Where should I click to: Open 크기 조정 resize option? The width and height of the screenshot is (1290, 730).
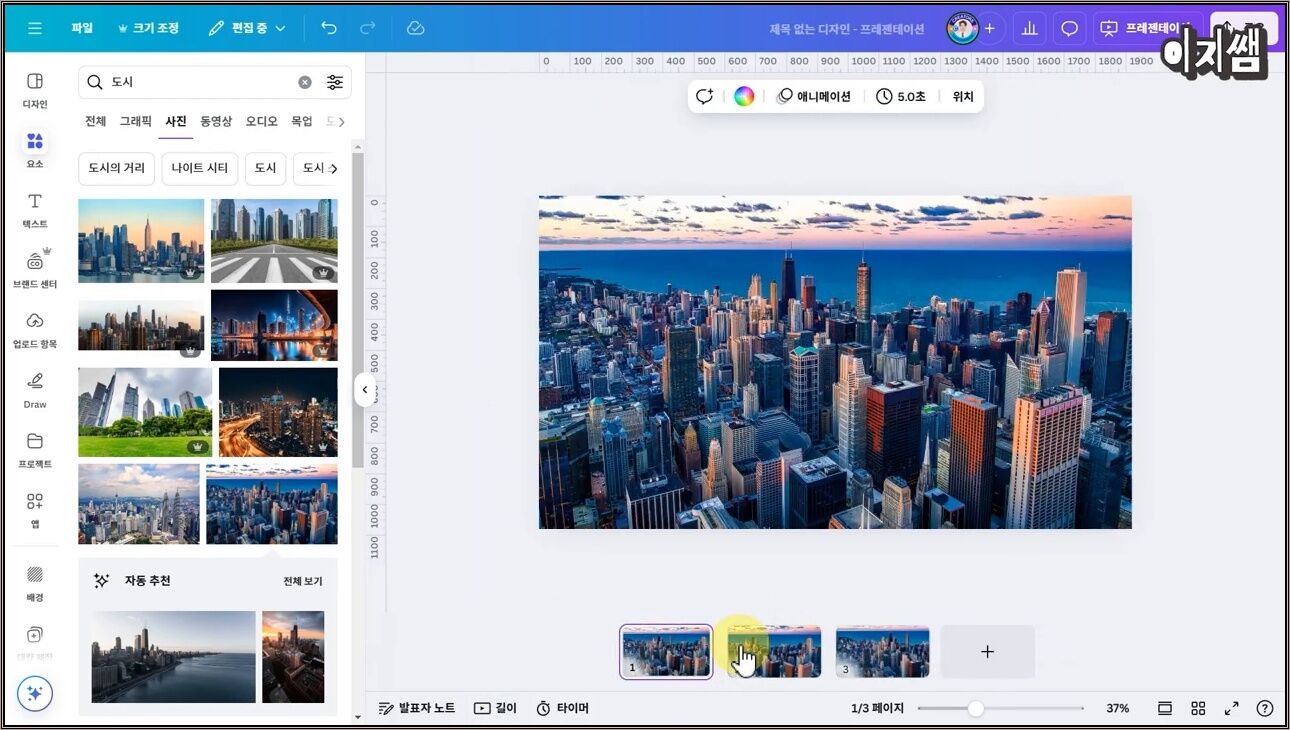pyautogui.click(x=148, y=28)
